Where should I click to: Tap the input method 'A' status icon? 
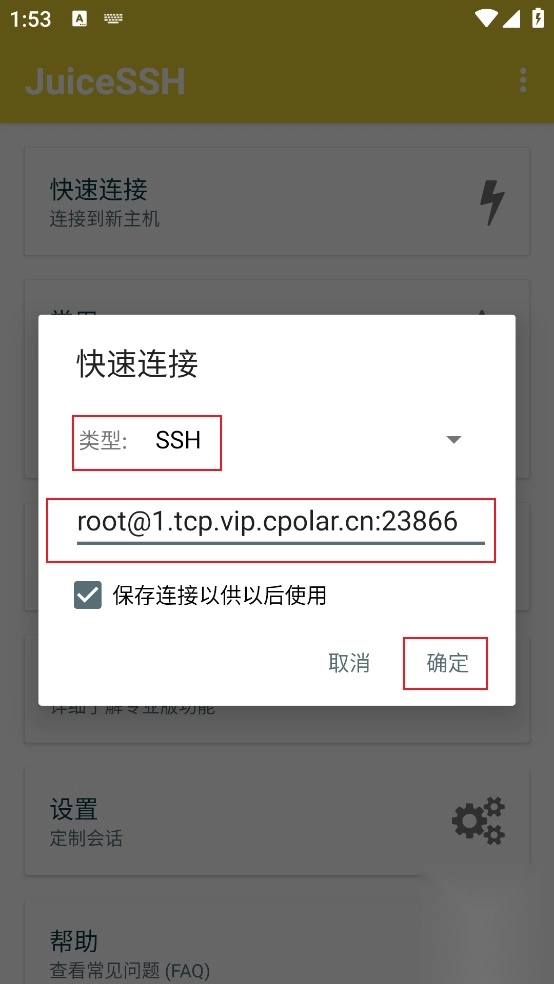click(x=80, y=19)
